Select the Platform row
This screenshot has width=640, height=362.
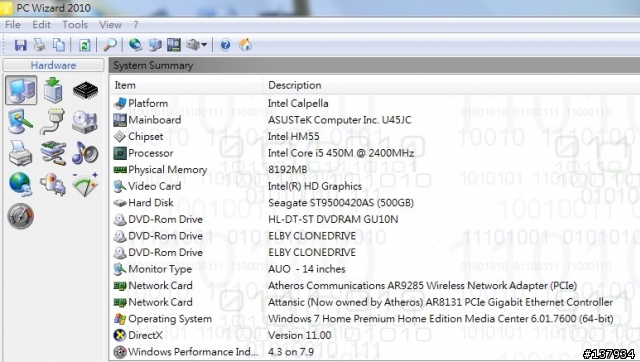[375, 103]
